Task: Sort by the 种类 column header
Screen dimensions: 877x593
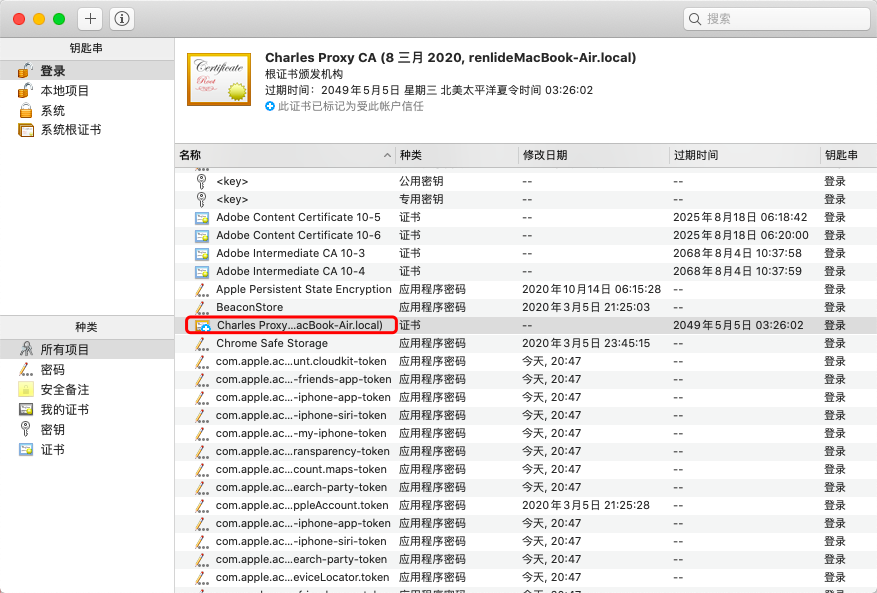Action: (x=457, y=155)
